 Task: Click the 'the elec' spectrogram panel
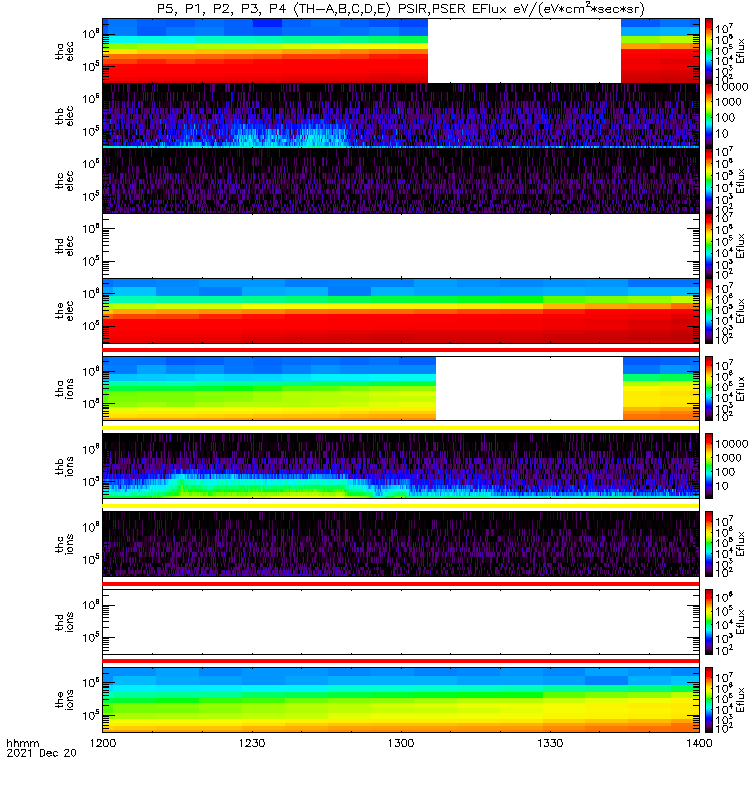[401, 311]
